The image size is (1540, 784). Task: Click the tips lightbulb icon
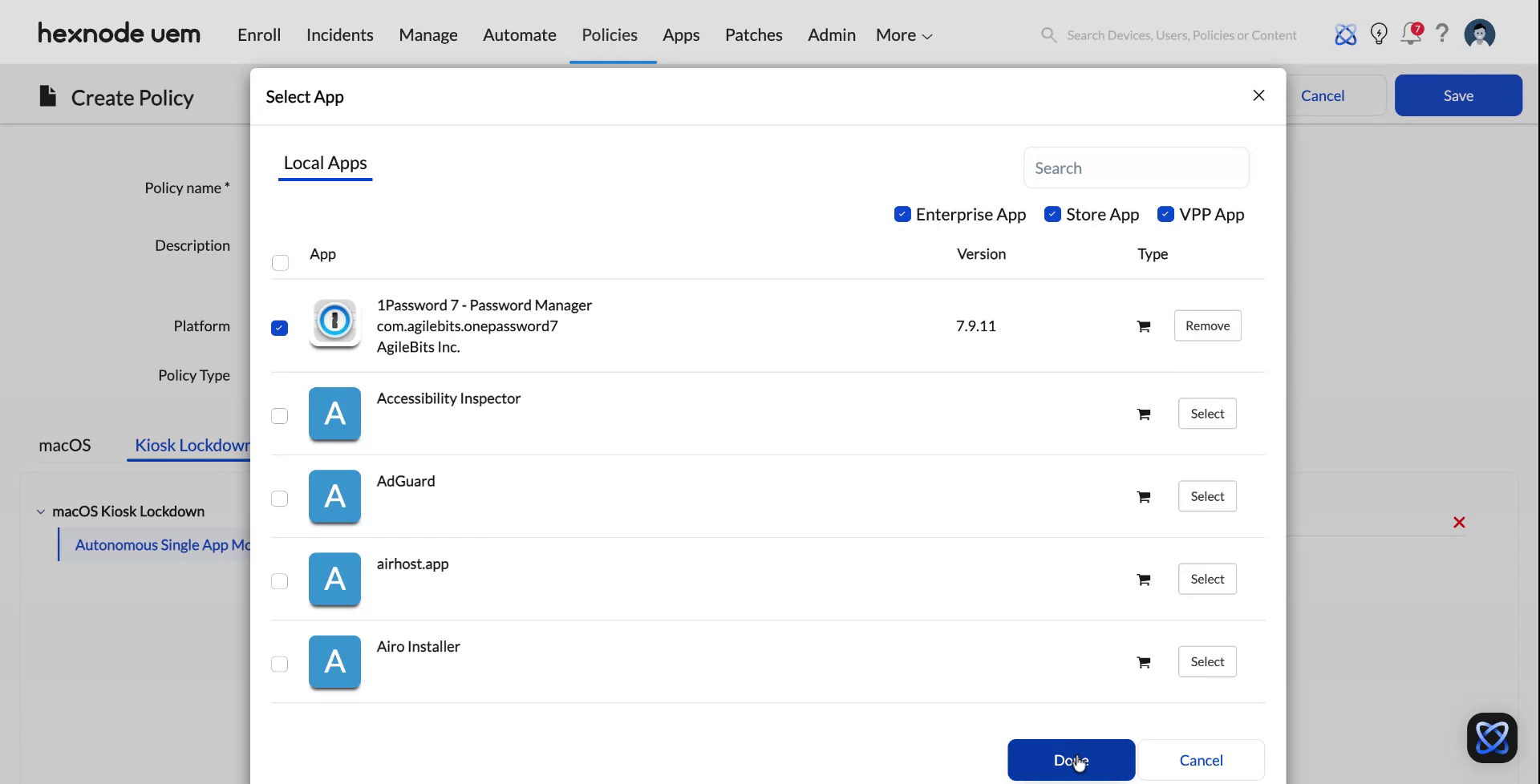1379,34
